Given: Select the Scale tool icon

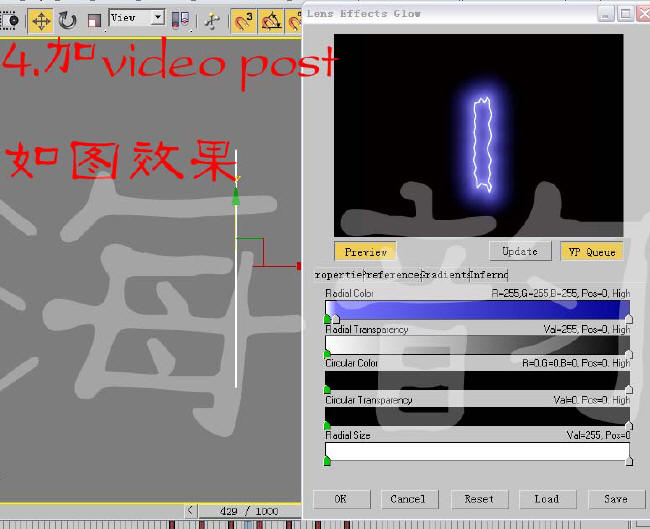Looking at the screenshot, I should pyautogui.click(x=94, y=21).
